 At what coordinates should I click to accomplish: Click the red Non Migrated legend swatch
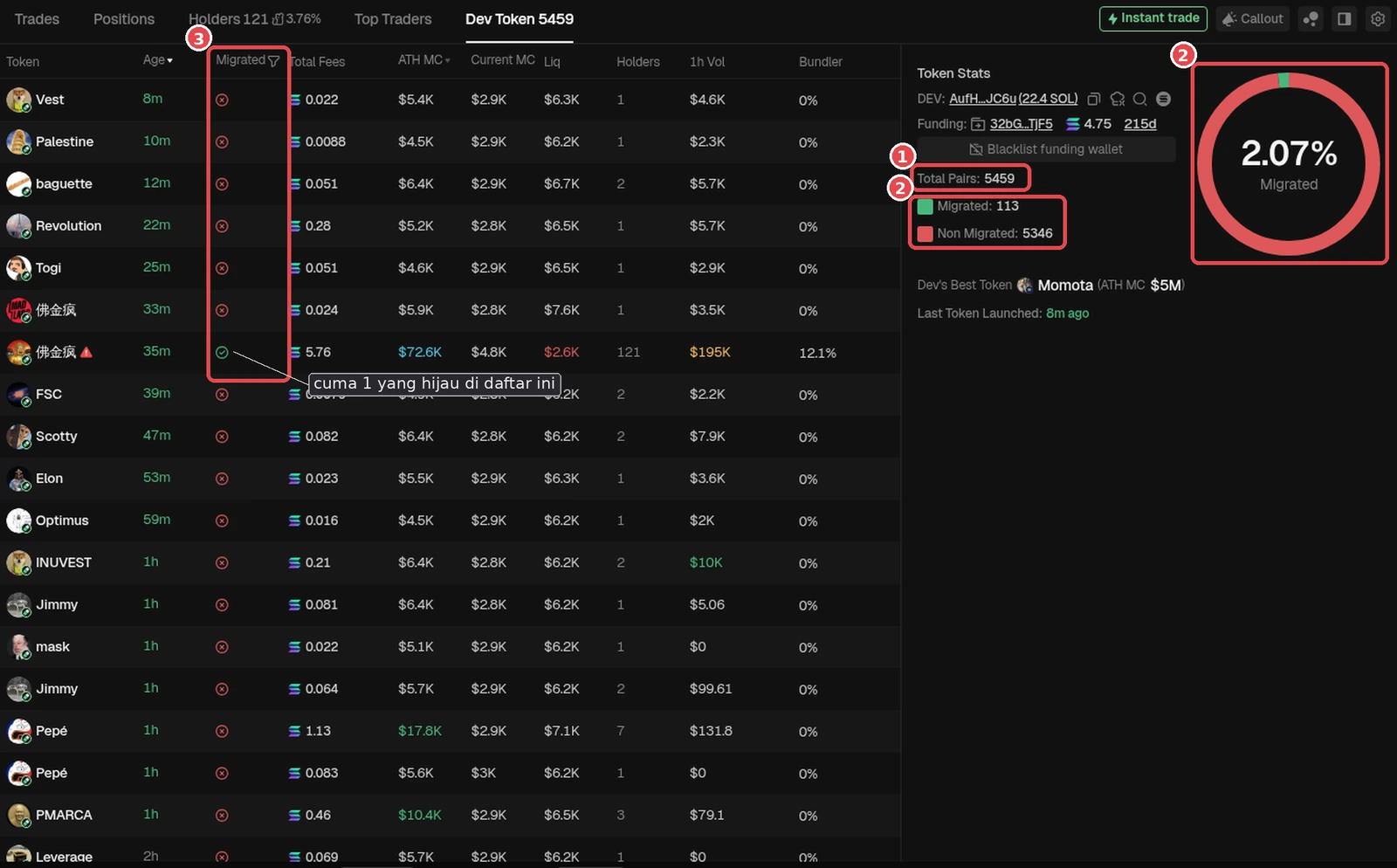[926, 234]
